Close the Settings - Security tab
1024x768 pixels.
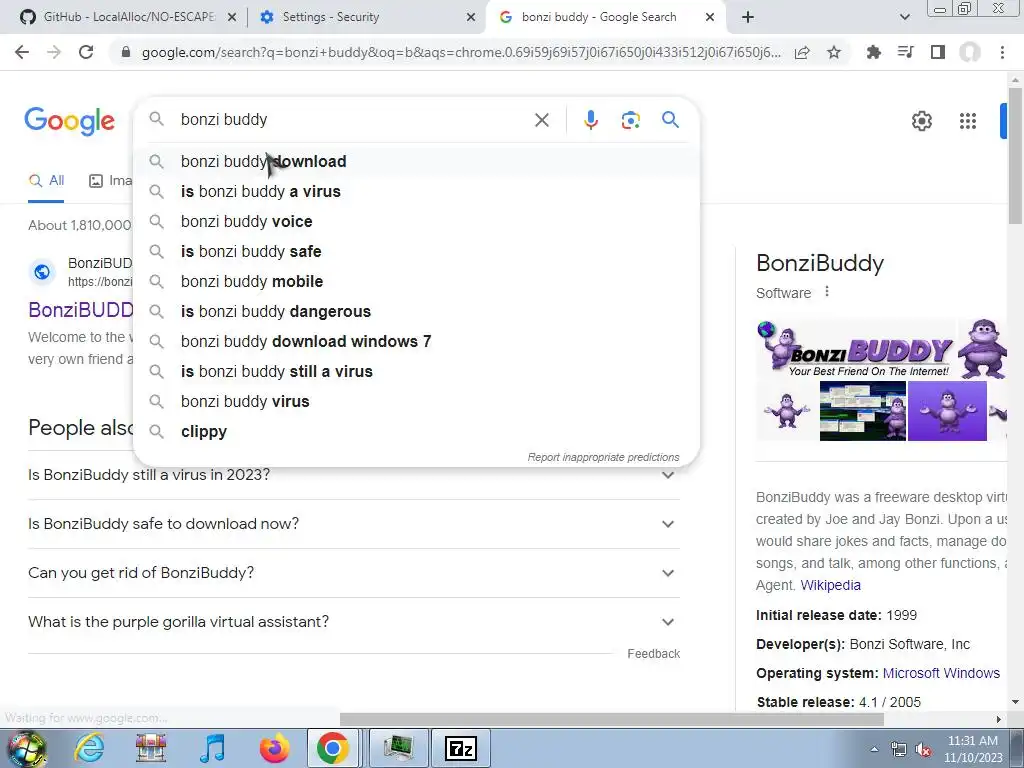(x=471, y=18)
